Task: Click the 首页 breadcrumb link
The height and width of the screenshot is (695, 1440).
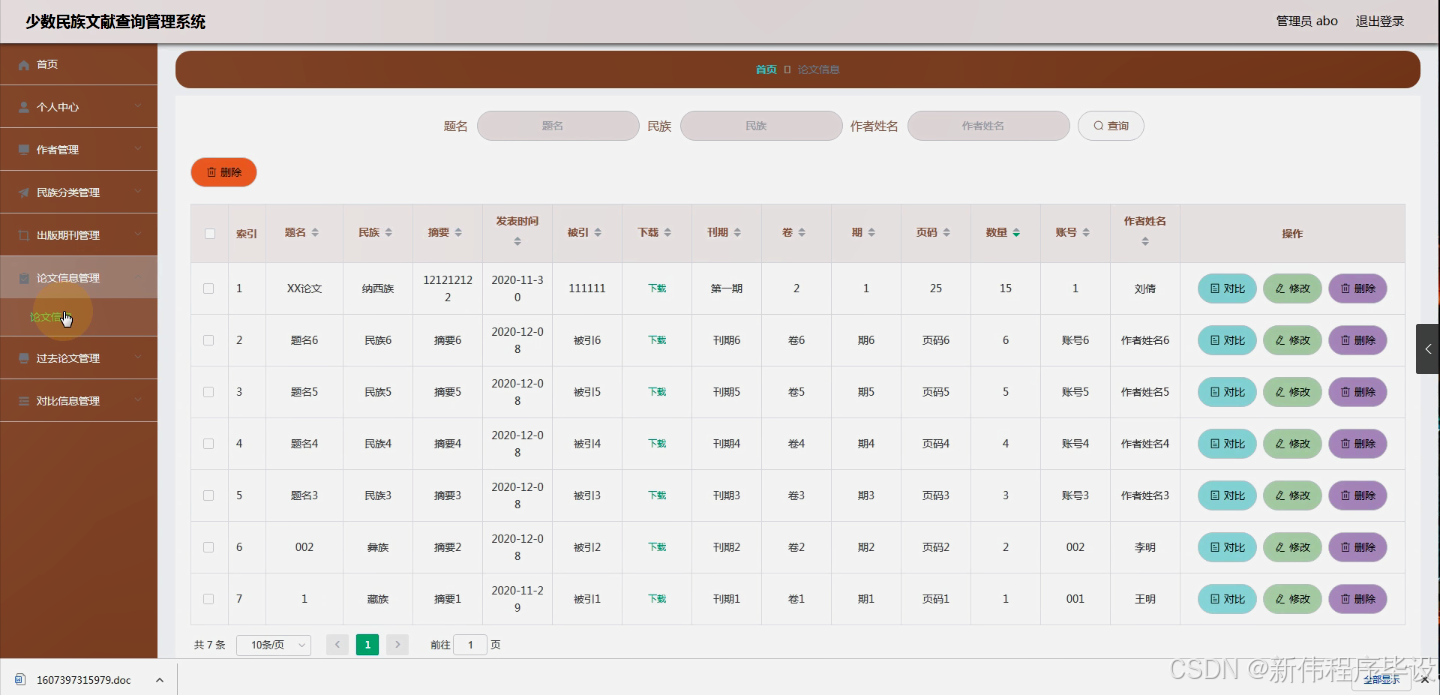Action: pyautogui.click(x=766, y=70)
